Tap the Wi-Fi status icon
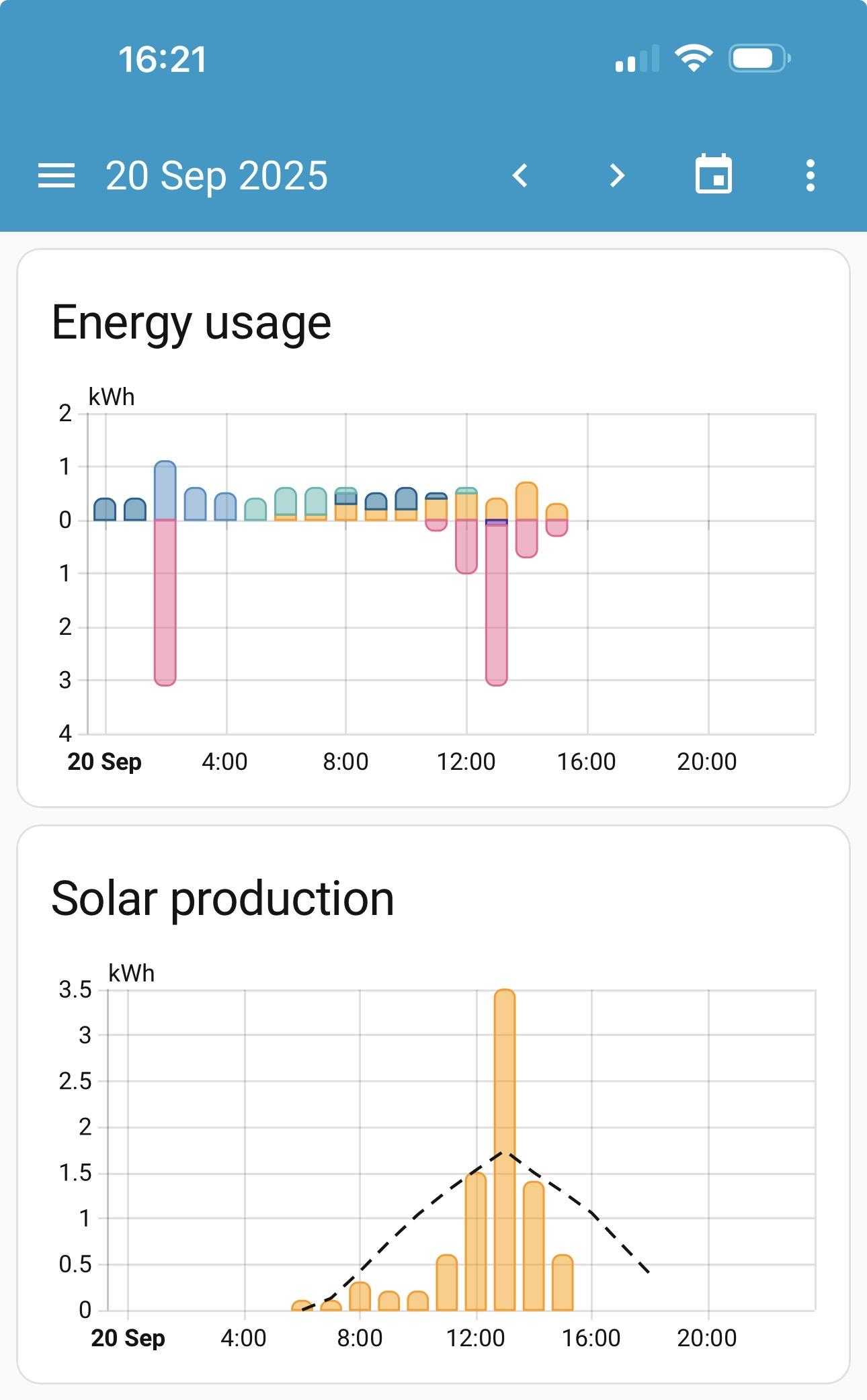The height and width of the screenshot is (1400, 867). click(694, 58)
